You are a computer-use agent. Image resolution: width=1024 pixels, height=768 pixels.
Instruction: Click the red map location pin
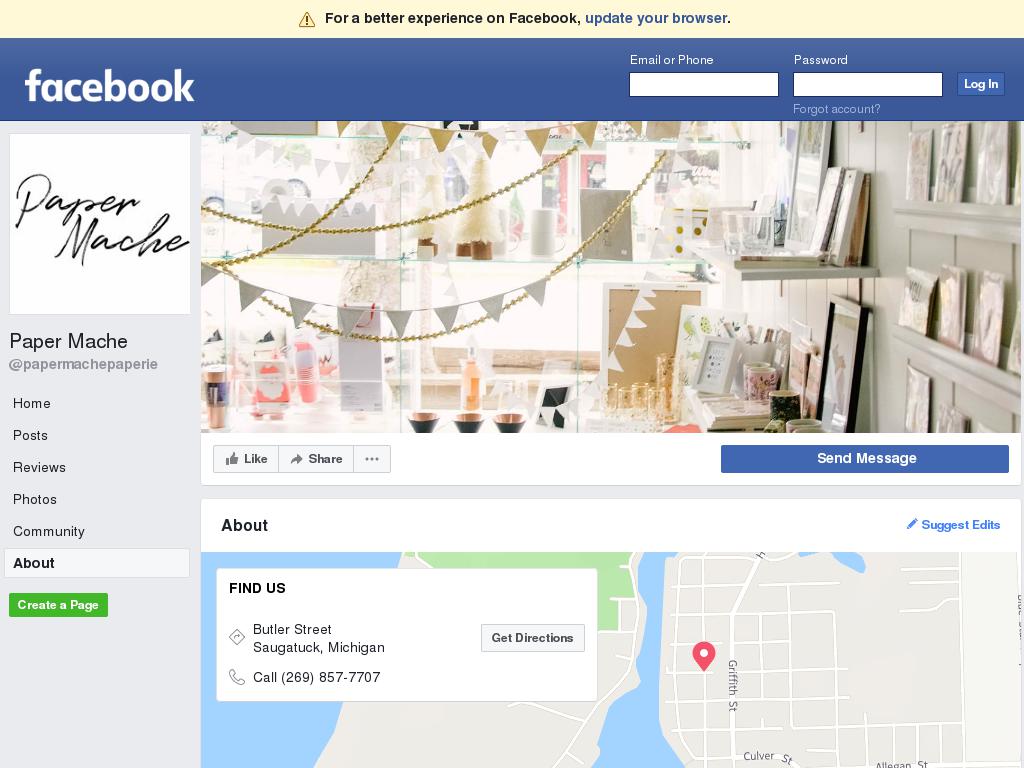point(703,656)
